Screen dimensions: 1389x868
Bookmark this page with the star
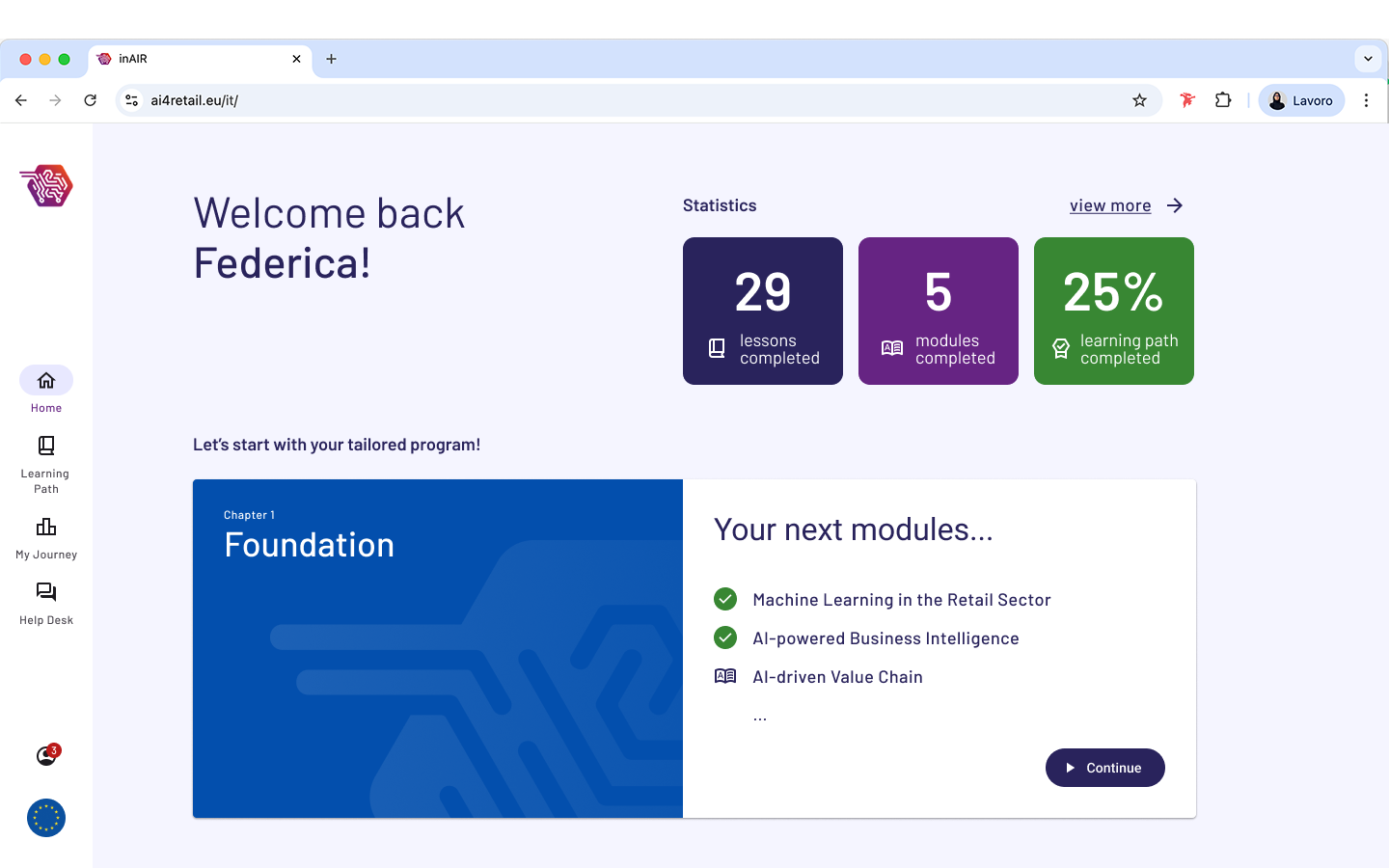tap(1140, 100)
